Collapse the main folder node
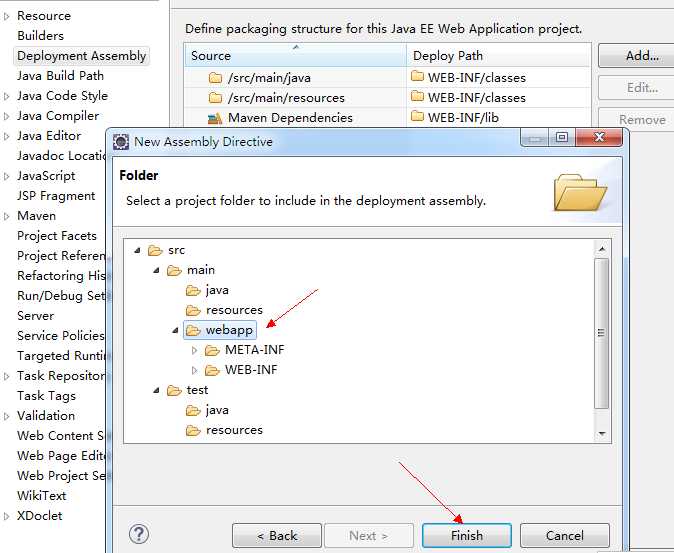Image resolution: width=674 pixels, height=553 pixels. point(156,270)
